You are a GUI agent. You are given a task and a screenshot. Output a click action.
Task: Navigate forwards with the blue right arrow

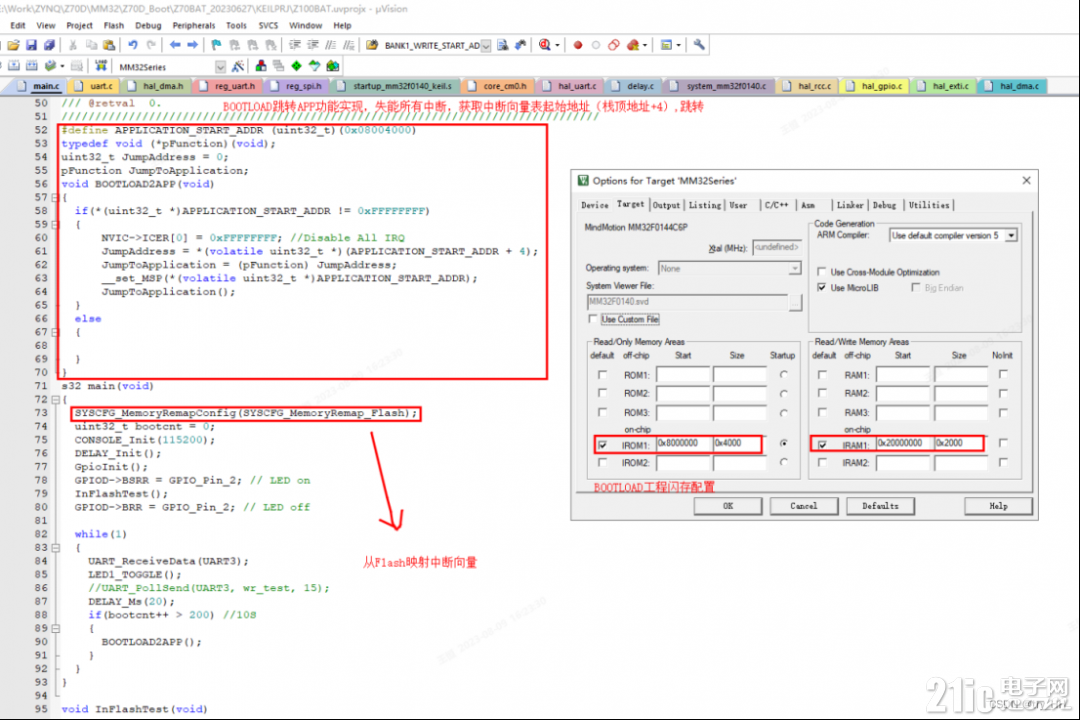click(193, 45)
